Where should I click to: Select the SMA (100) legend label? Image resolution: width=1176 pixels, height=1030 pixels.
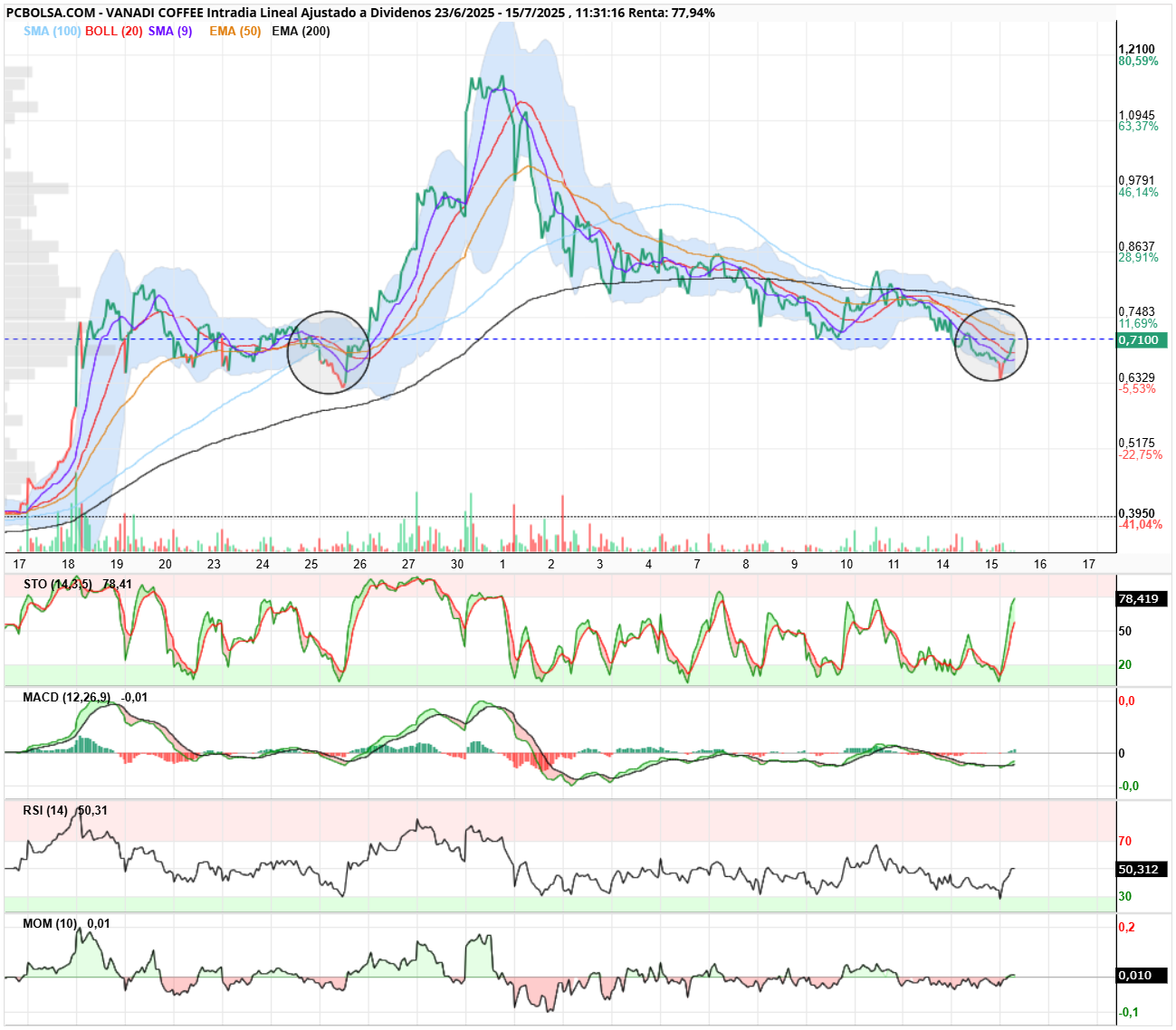click(53, 31)
